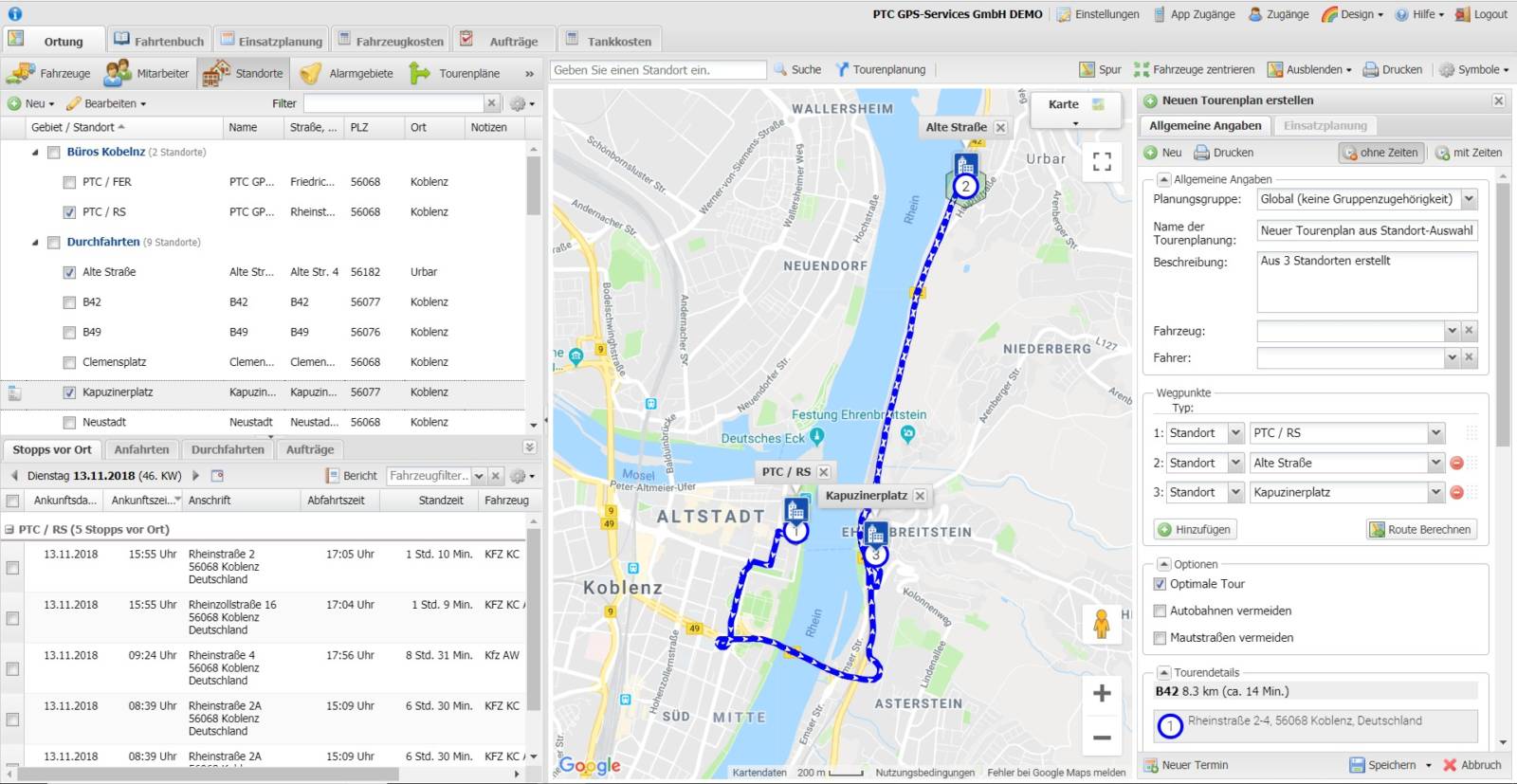The height and width of the screenshot is (784, 1517).
Task: Switch to the Fahrtenbuch tab
Action: point(159,42)
